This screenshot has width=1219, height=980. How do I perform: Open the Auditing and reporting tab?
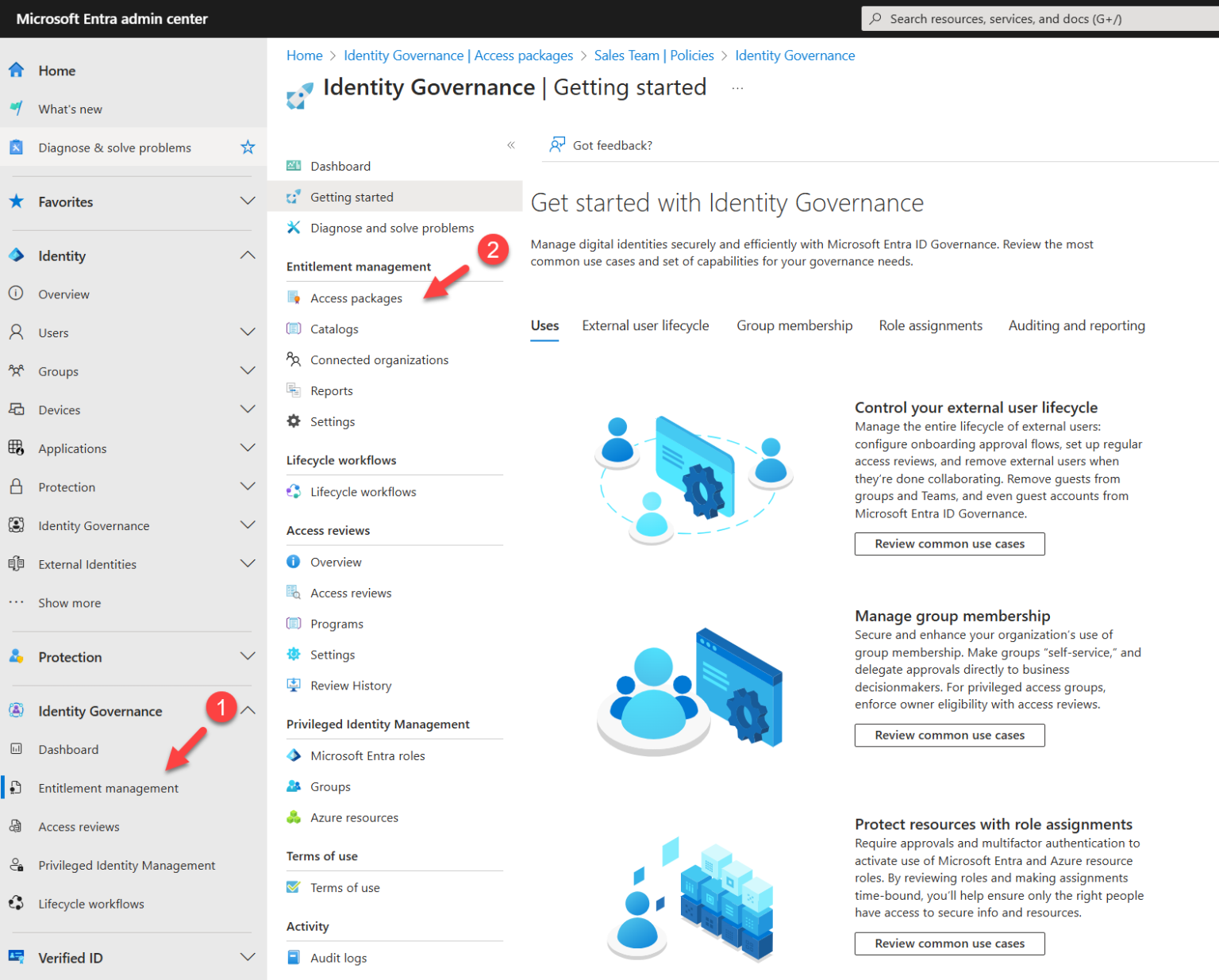coord(1076,325)
